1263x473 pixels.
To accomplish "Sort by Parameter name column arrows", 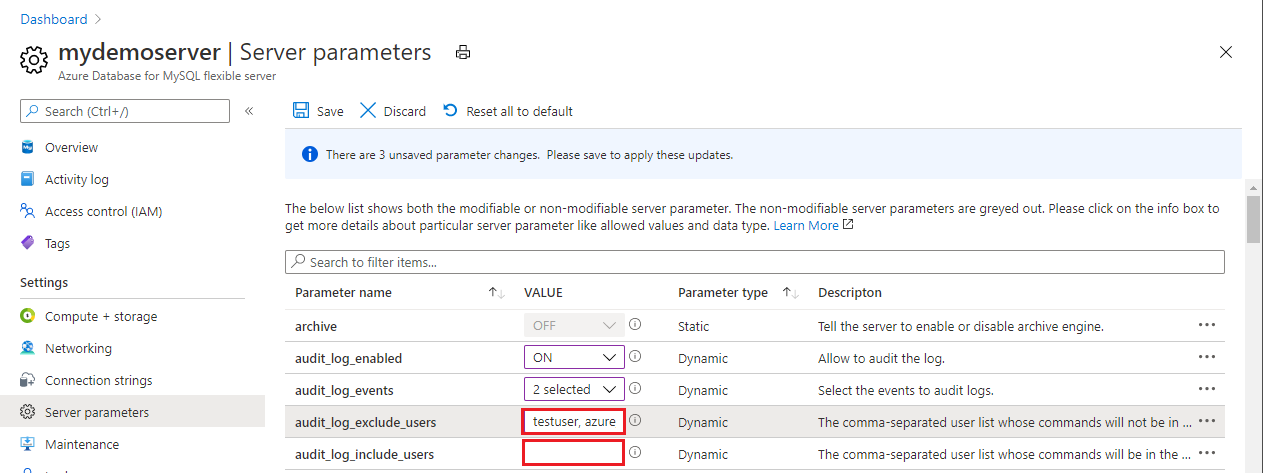I will click(x=496, y=293).
